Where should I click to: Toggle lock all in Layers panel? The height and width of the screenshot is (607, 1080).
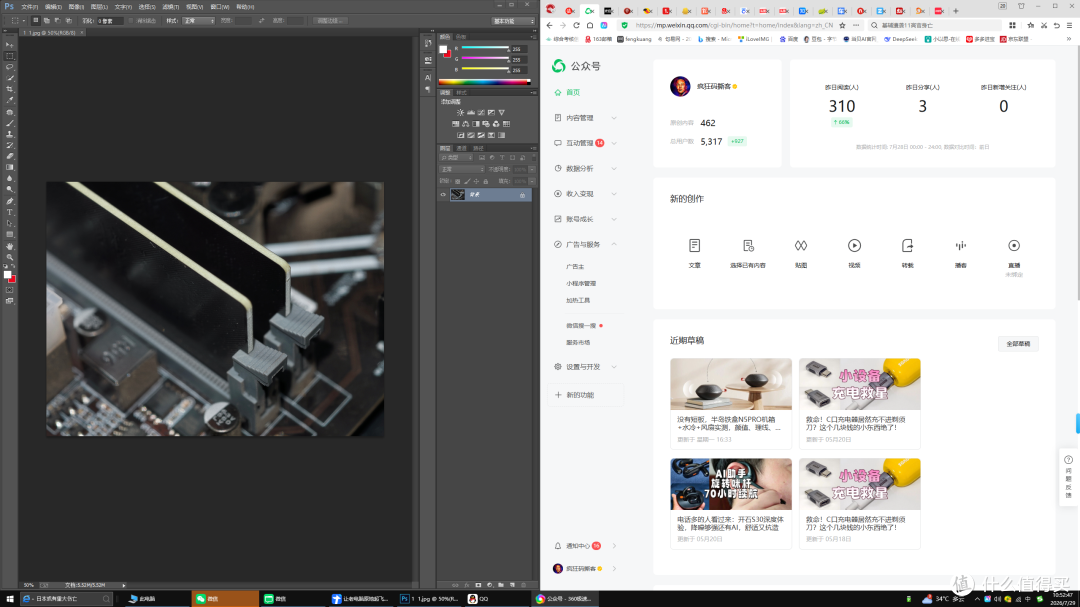(486, 181)
